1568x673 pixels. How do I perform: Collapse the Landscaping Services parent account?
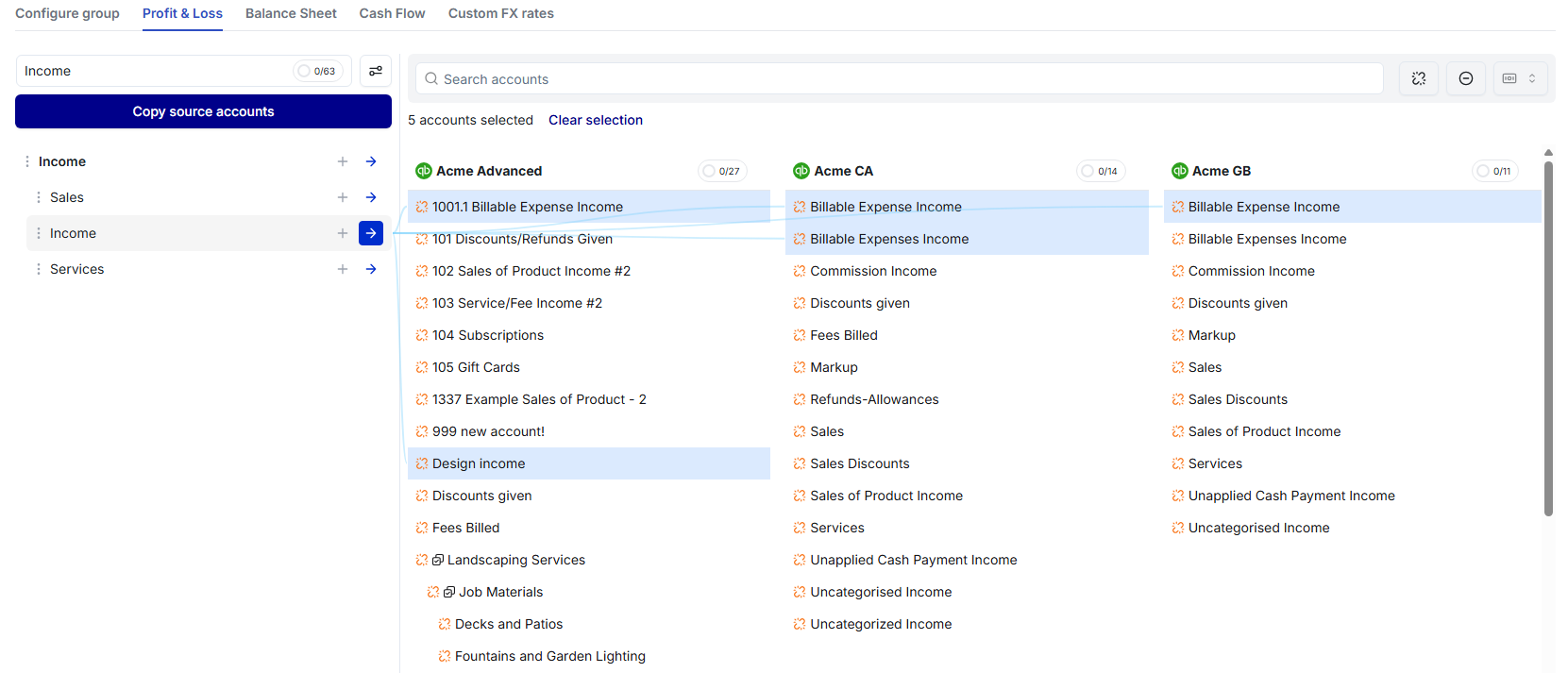438,560
